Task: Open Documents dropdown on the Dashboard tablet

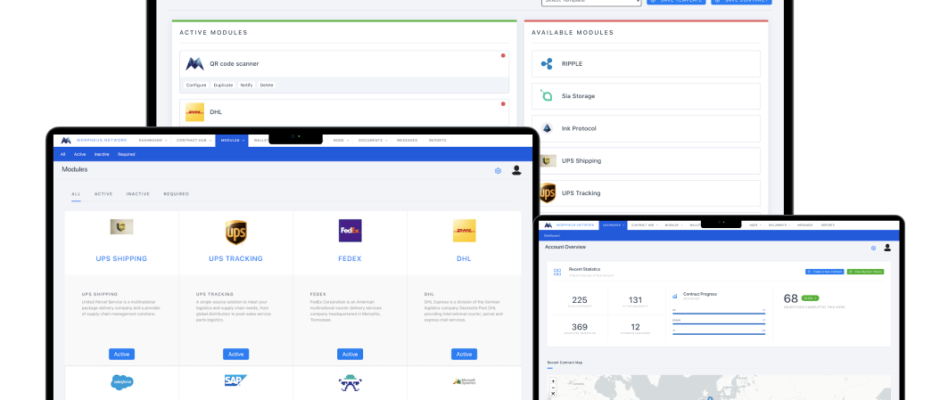Action: (x=778, y=225)
